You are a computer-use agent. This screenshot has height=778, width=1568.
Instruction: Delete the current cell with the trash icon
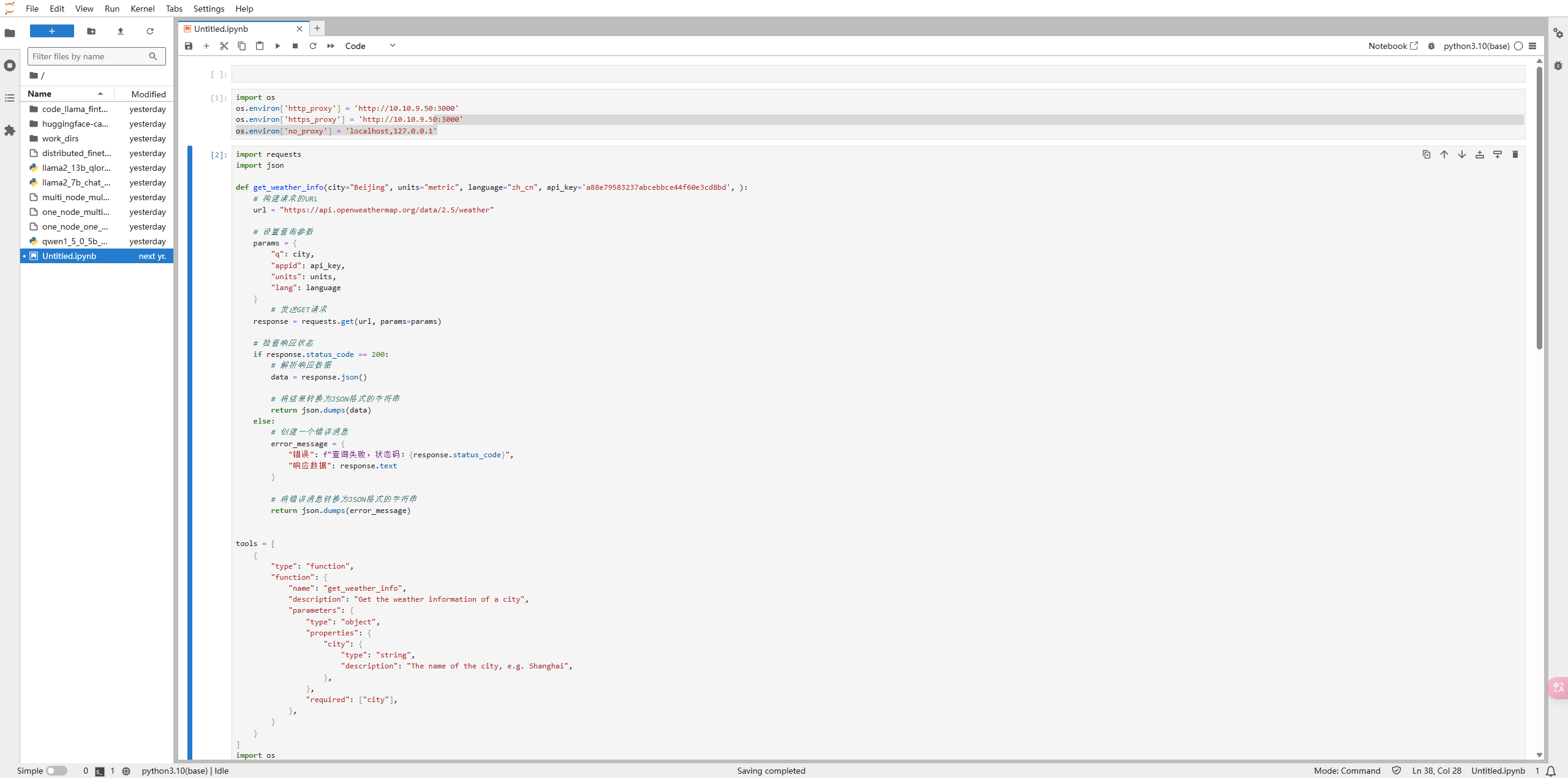point(1515,154)
